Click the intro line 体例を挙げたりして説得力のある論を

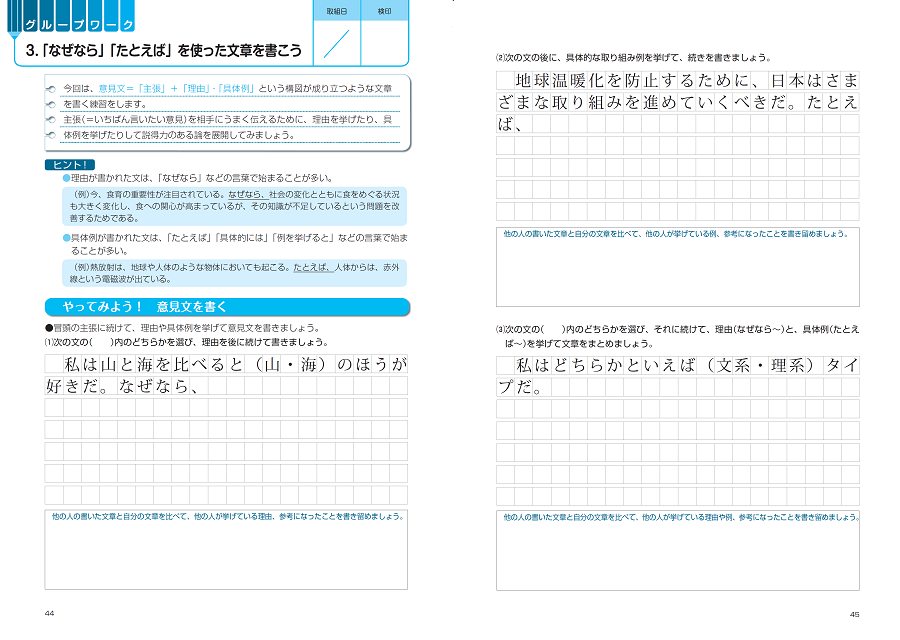179,135
